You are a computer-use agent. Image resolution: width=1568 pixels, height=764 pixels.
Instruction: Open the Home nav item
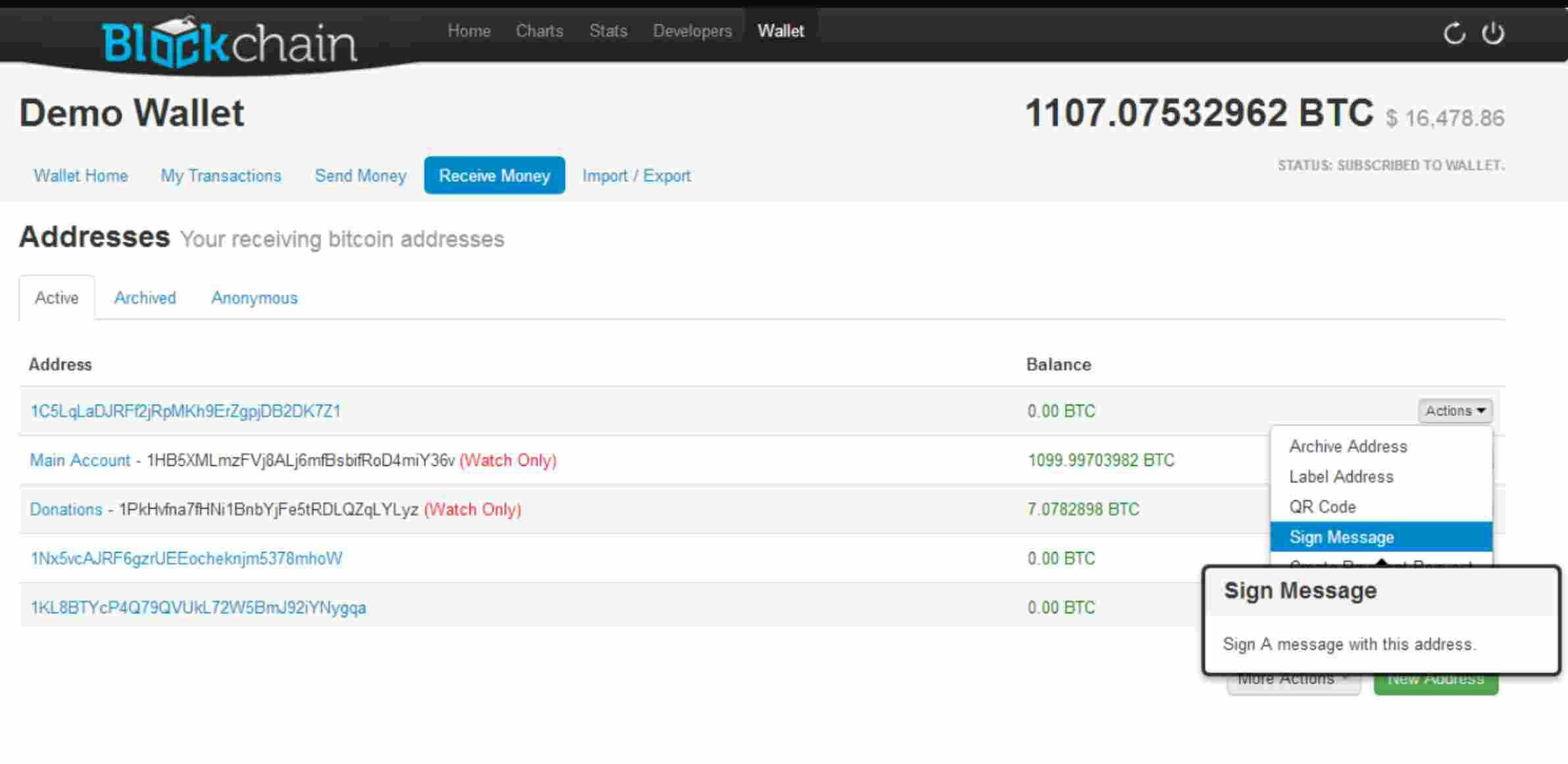coord(468,31)
